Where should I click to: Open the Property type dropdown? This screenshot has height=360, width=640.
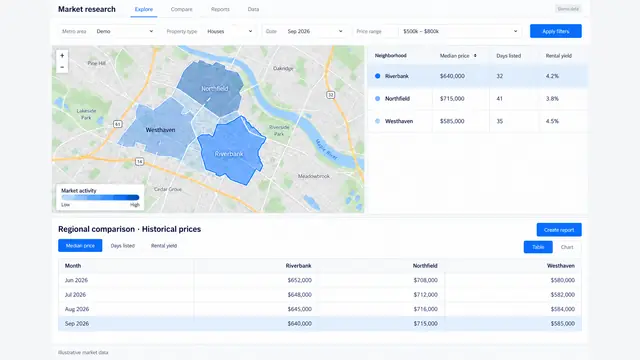pos(229,31)
